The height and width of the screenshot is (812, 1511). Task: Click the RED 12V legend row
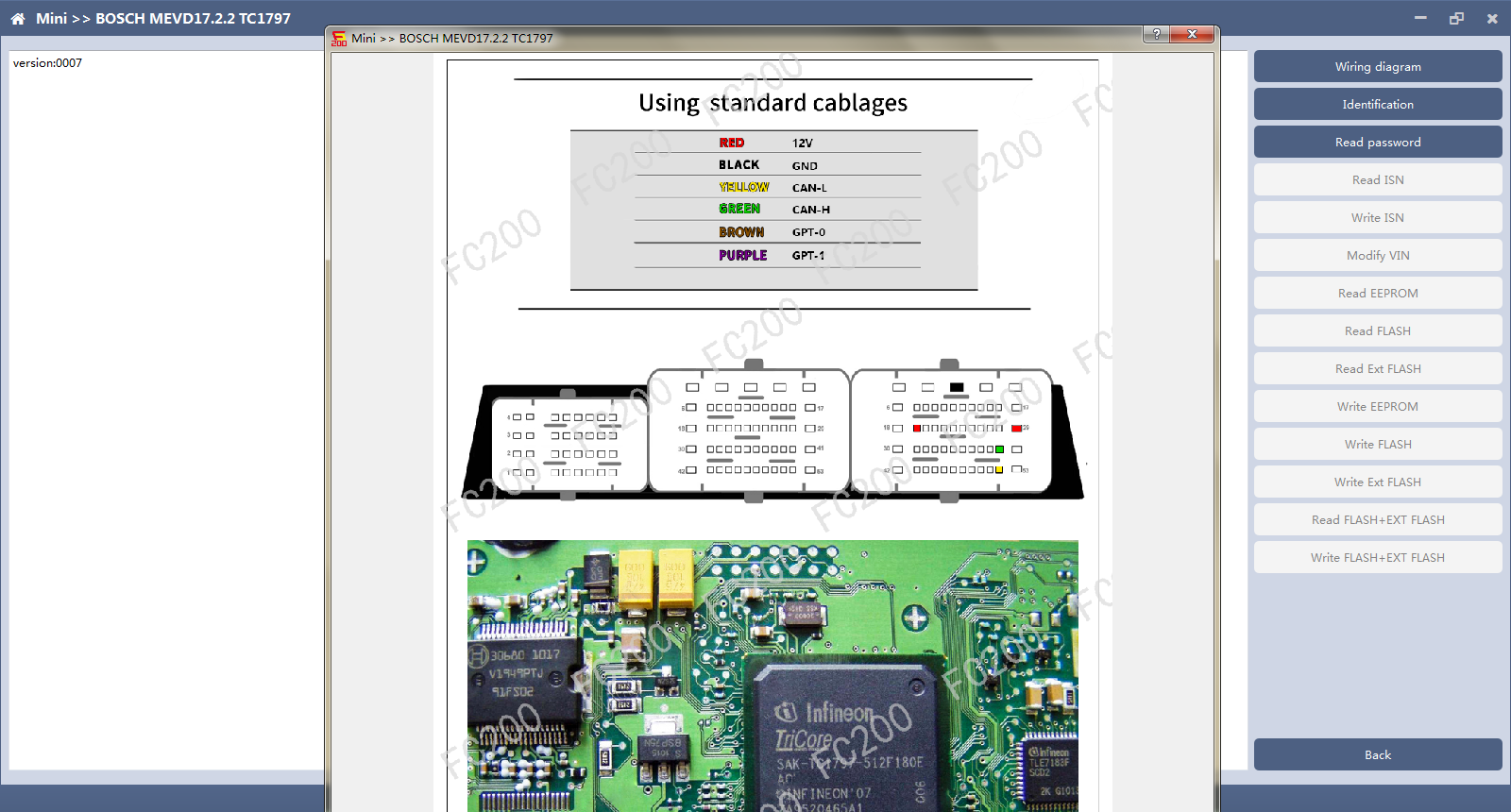pos(777,143)
